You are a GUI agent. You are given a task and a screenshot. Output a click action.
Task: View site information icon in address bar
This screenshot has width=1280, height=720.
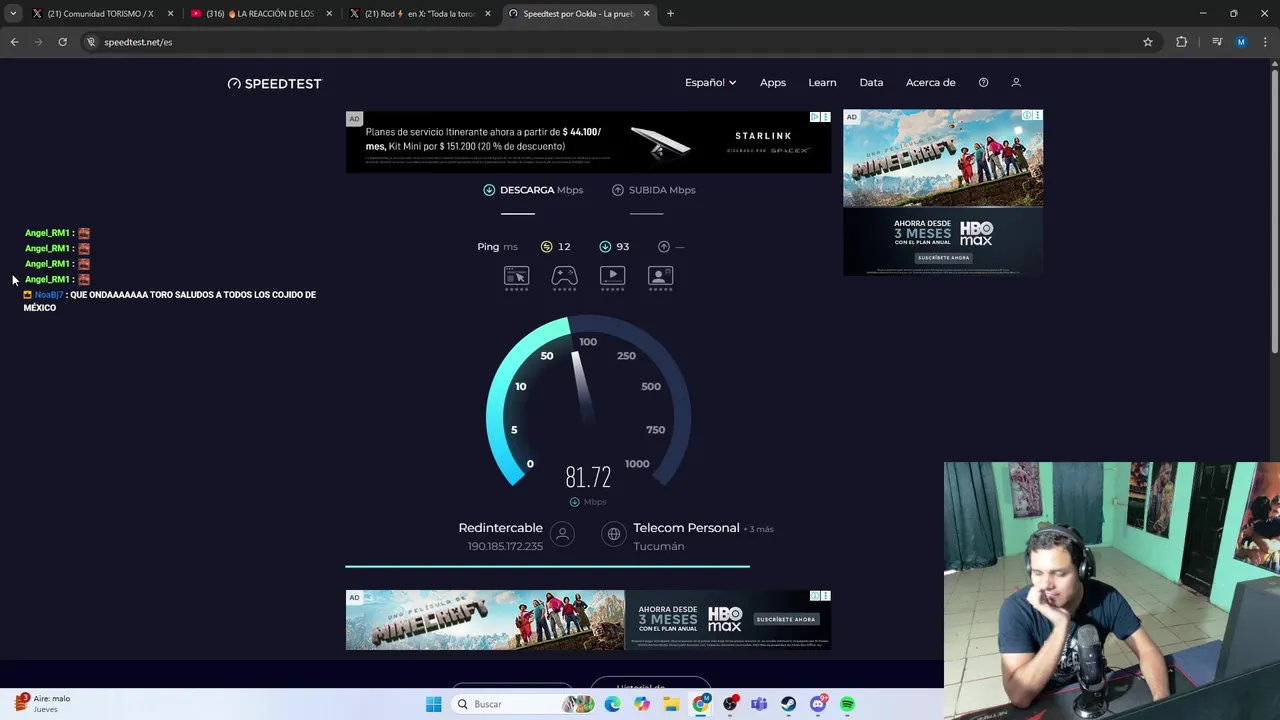coord(91,42)
